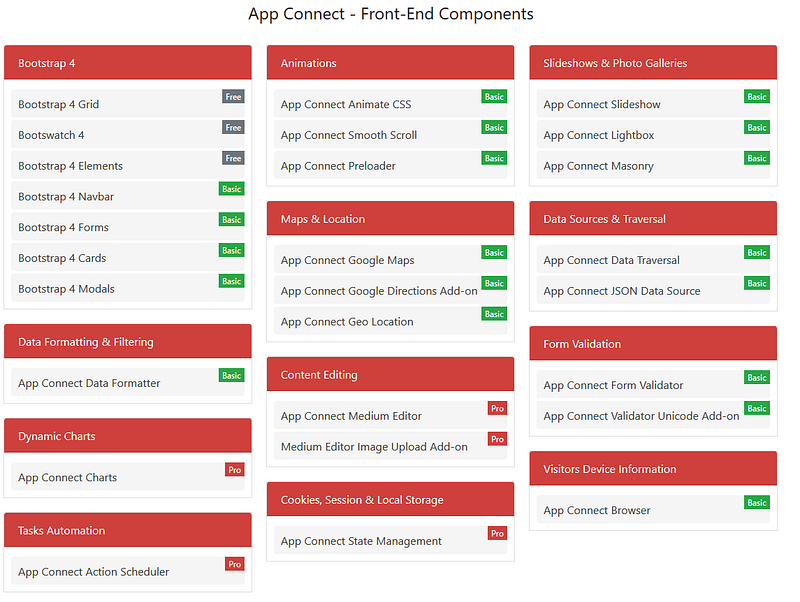Click the Pro badge on State Management
800x602 pixels.
tap(497, 534)
